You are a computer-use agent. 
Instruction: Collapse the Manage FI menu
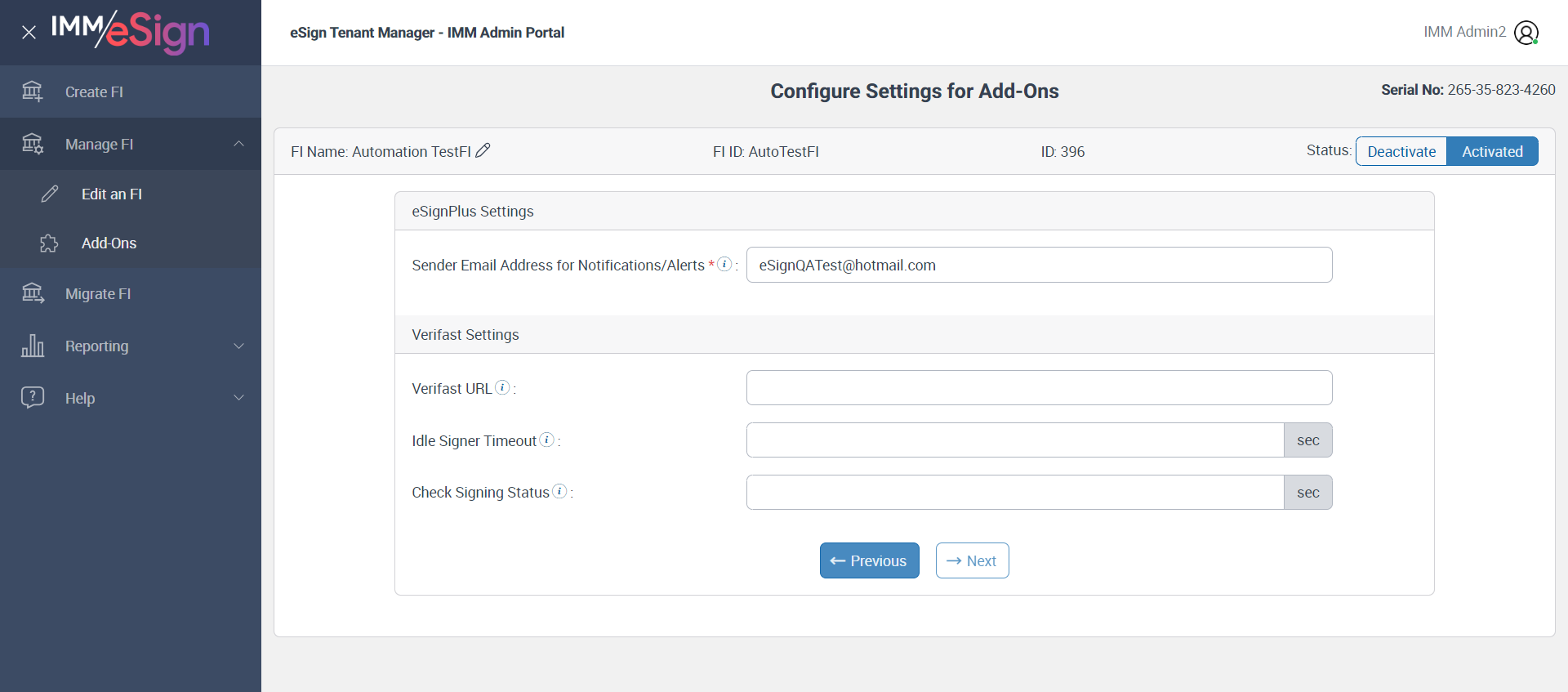coord(238,144)
